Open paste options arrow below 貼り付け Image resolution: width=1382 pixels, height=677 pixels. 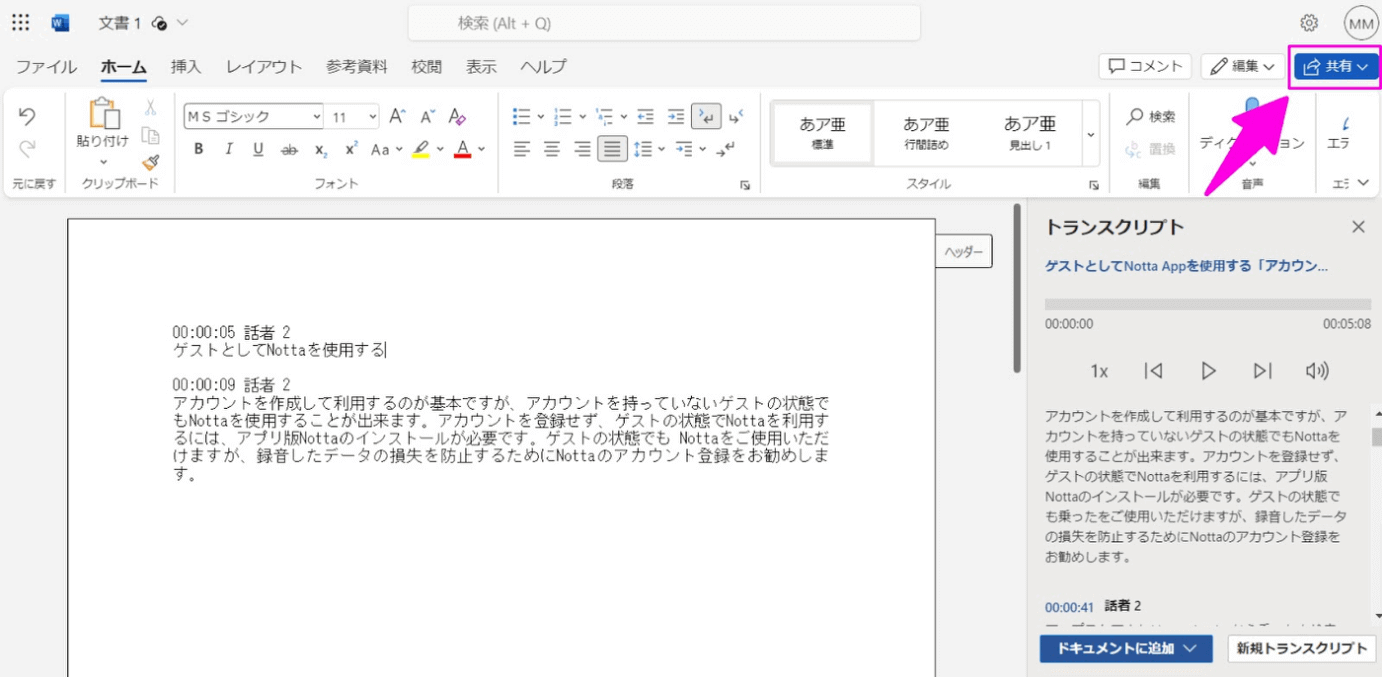click(103, 163)
